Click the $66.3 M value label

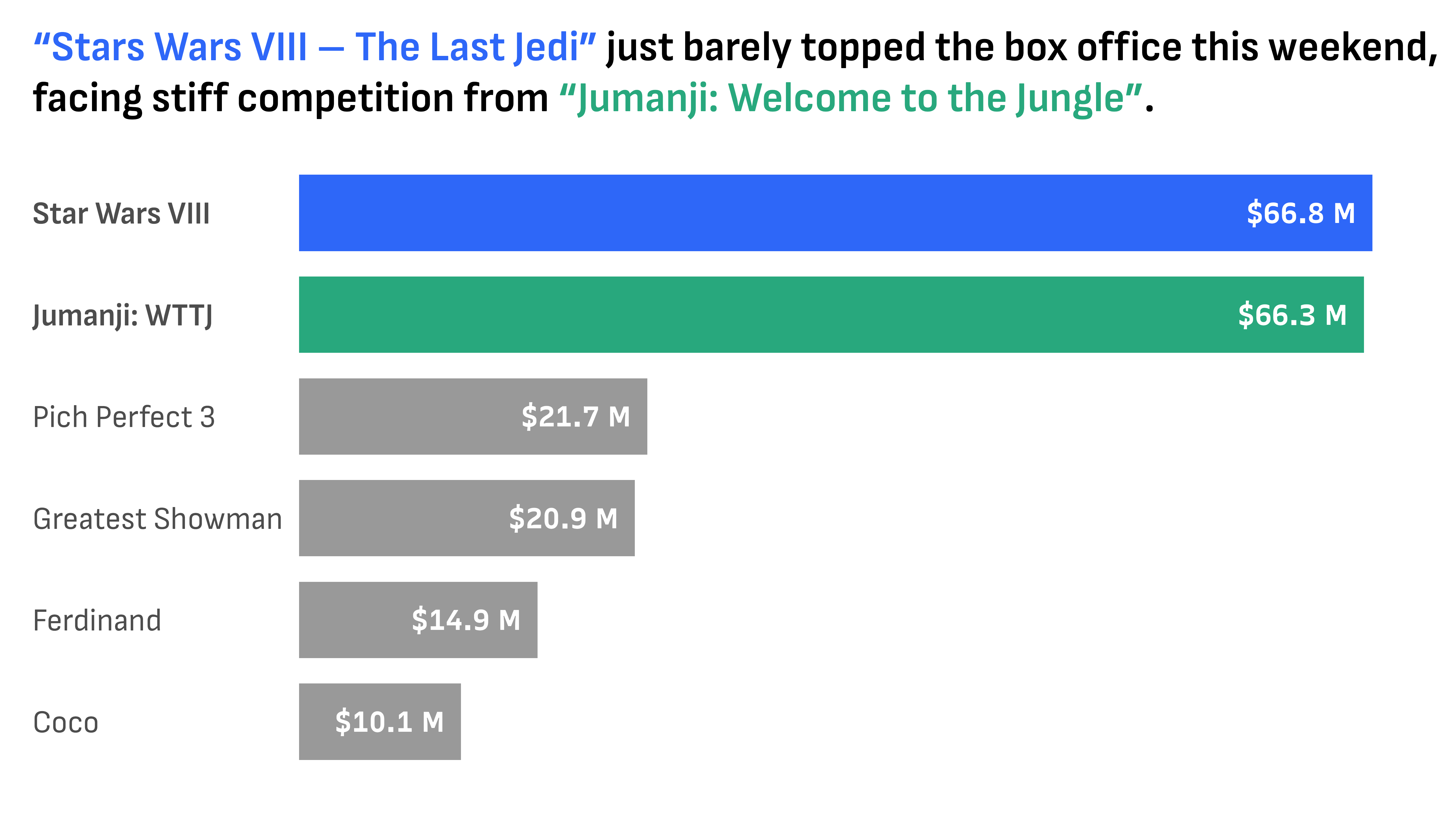click(1292, 315)
